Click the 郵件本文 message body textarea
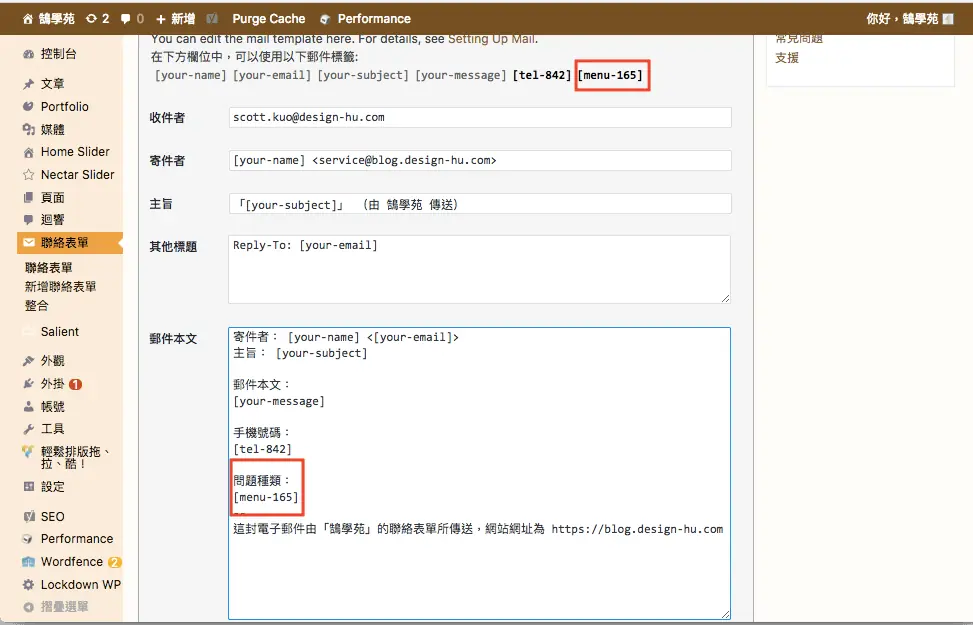The width and height of the screenshot is (973, 625). pos(479,473)
